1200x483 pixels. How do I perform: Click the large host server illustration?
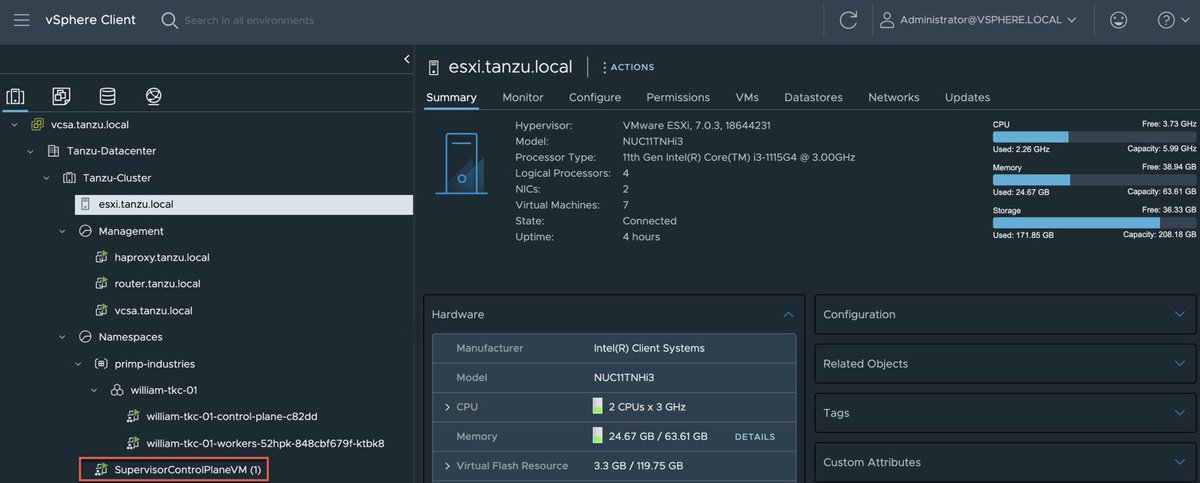[x=461, y=164]
